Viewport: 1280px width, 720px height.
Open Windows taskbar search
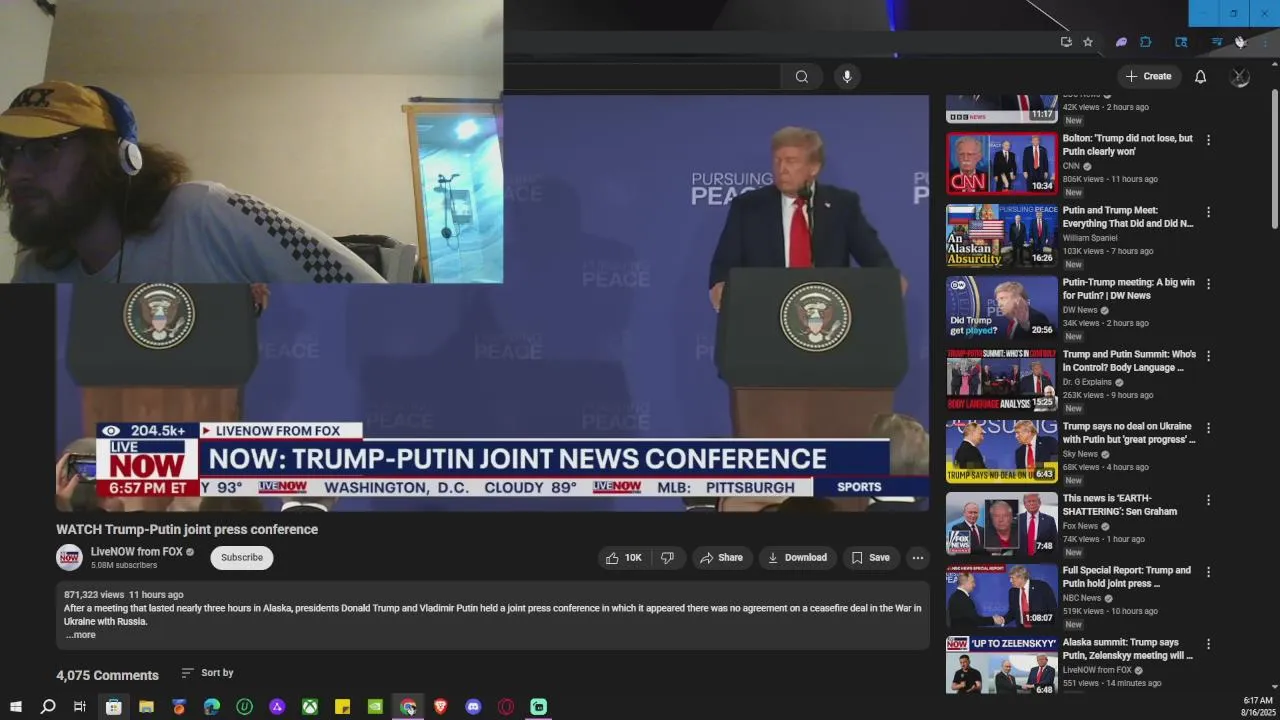click(x=47, y=707)
